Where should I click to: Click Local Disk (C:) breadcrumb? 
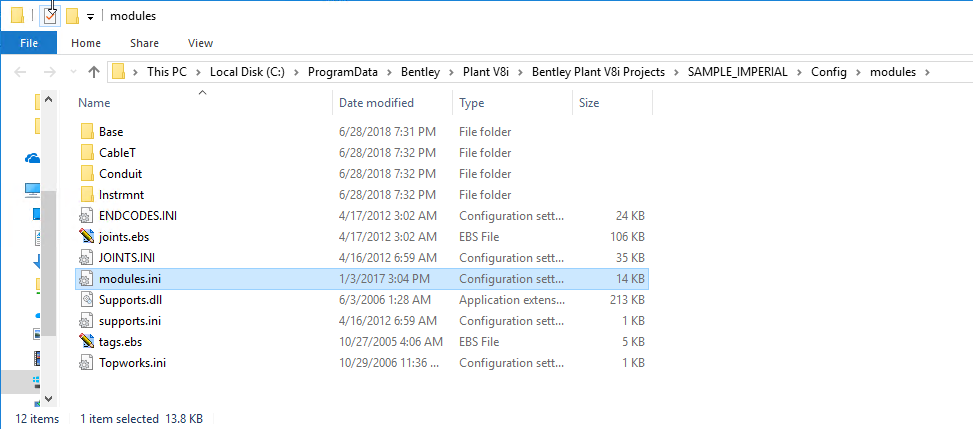247,72
